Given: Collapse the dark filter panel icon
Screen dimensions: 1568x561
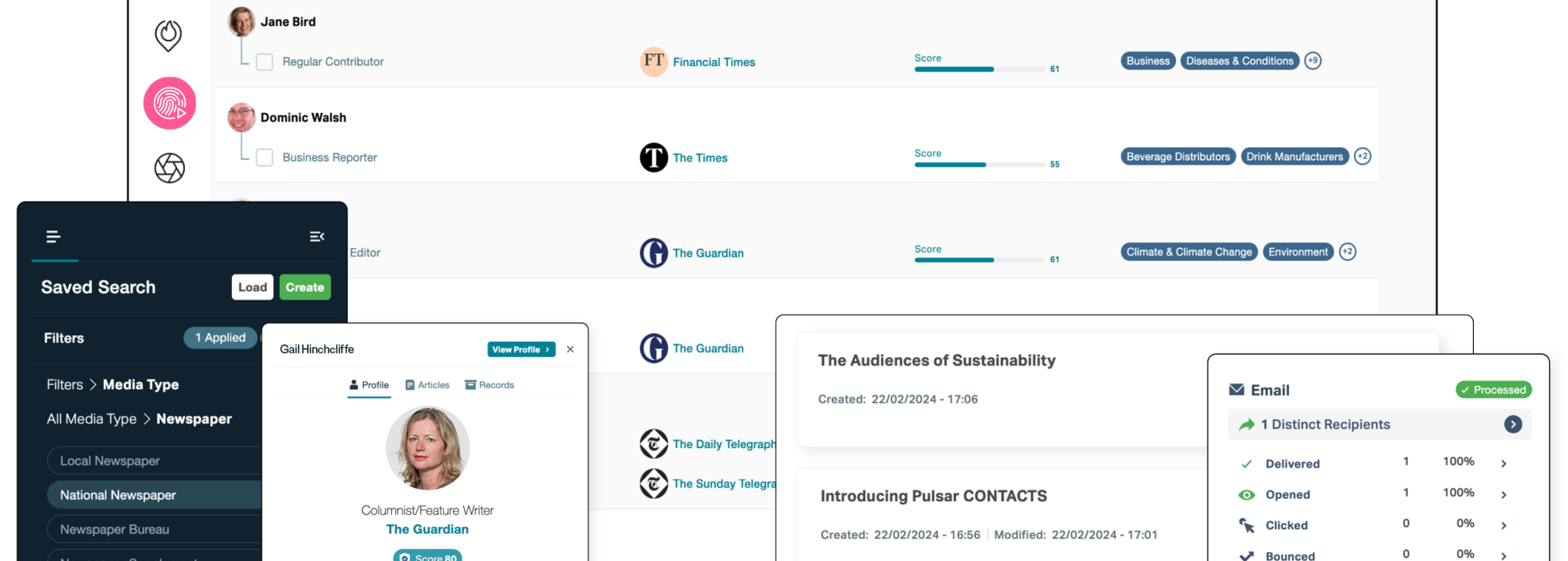Looking at the screenshot, I should pos(317,236).
